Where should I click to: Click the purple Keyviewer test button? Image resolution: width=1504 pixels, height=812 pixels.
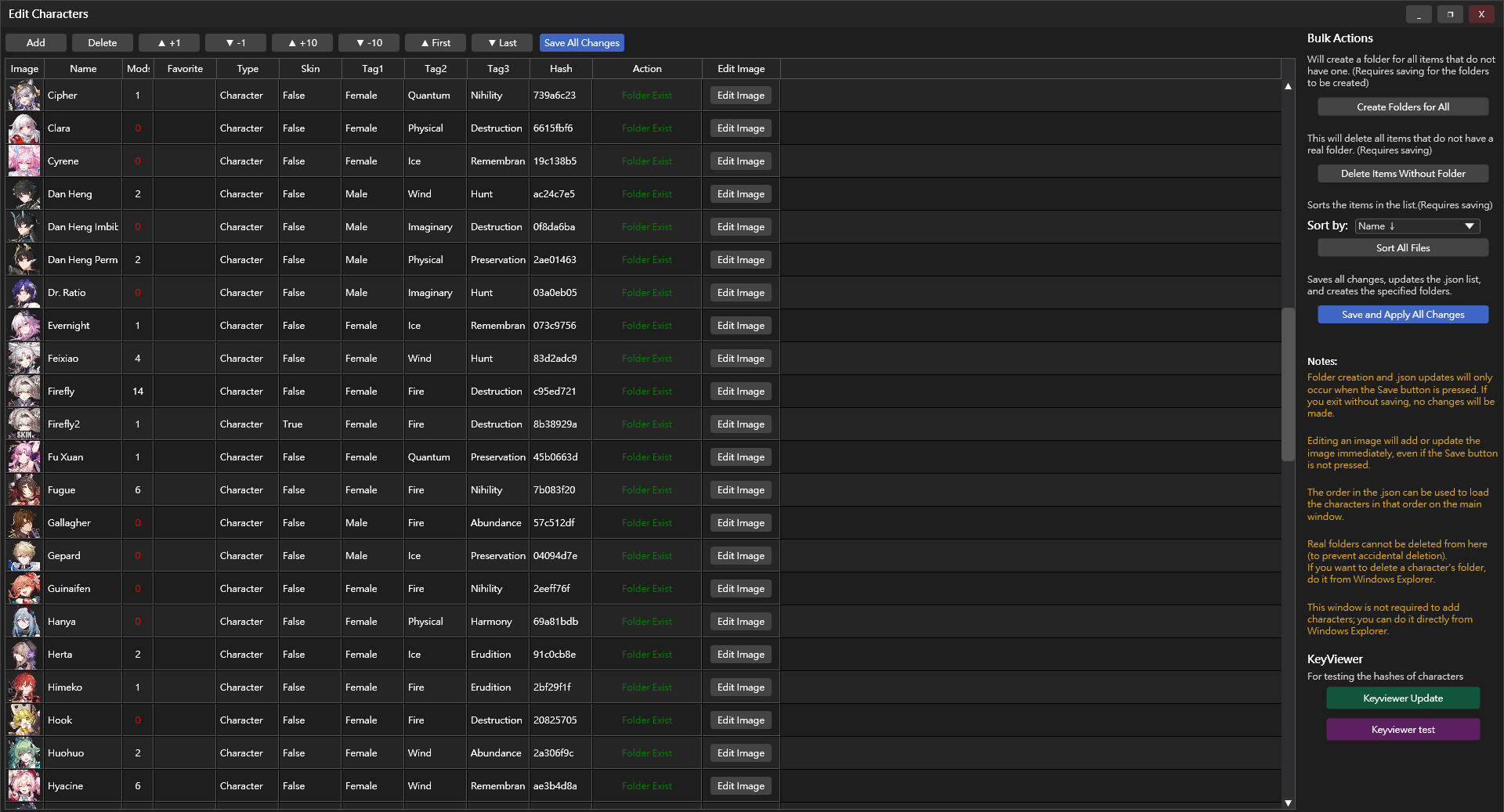click(1403, 730)
